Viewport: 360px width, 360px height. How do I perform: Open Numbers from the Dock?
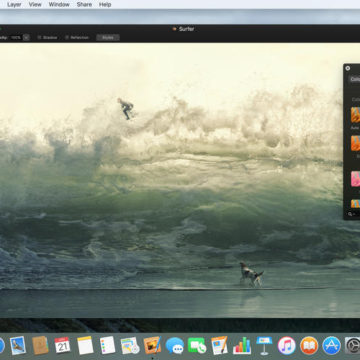(242, 345)
